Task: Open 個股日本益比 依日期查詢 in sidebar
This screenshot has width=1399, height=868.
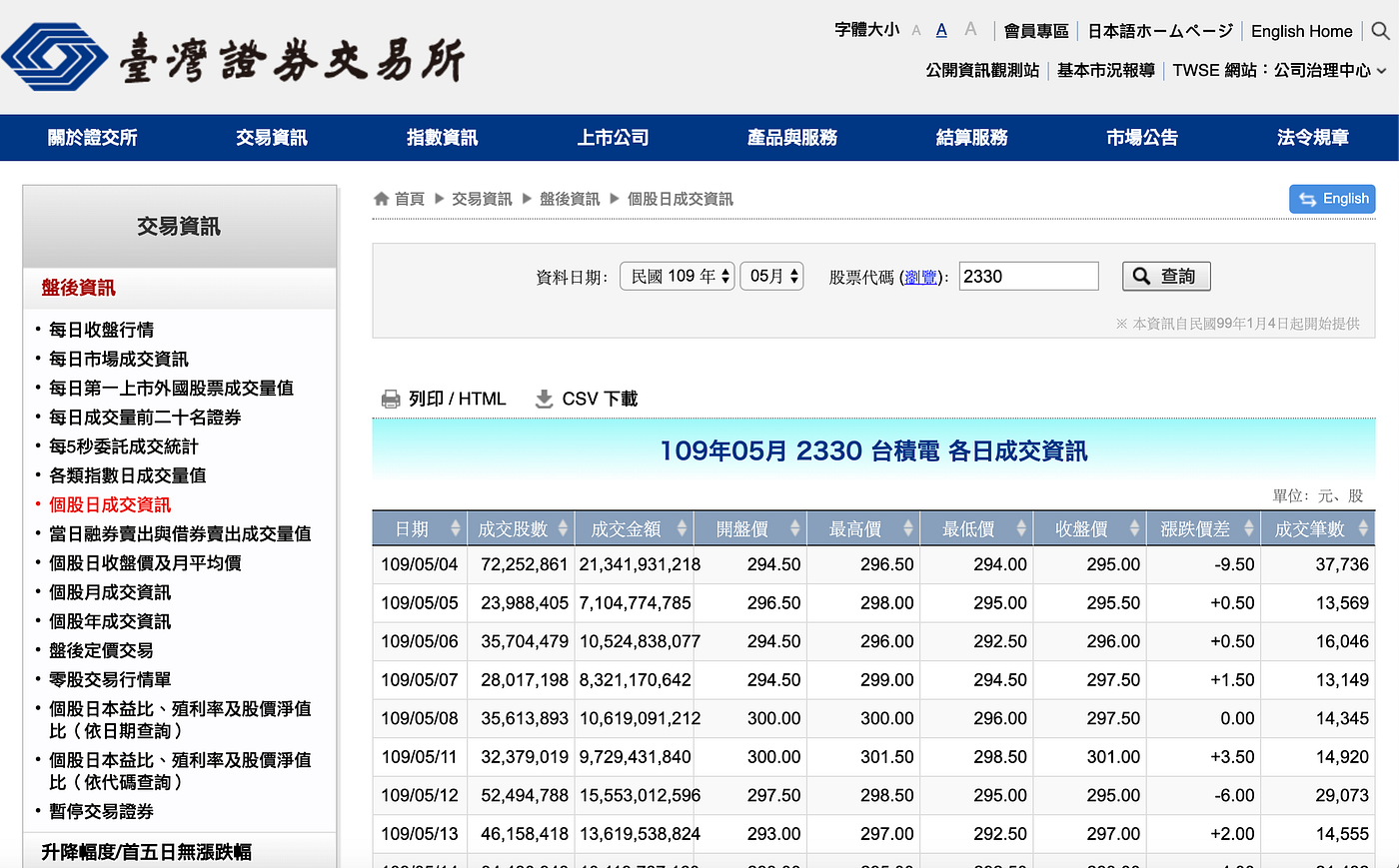Action: point(180,719)
